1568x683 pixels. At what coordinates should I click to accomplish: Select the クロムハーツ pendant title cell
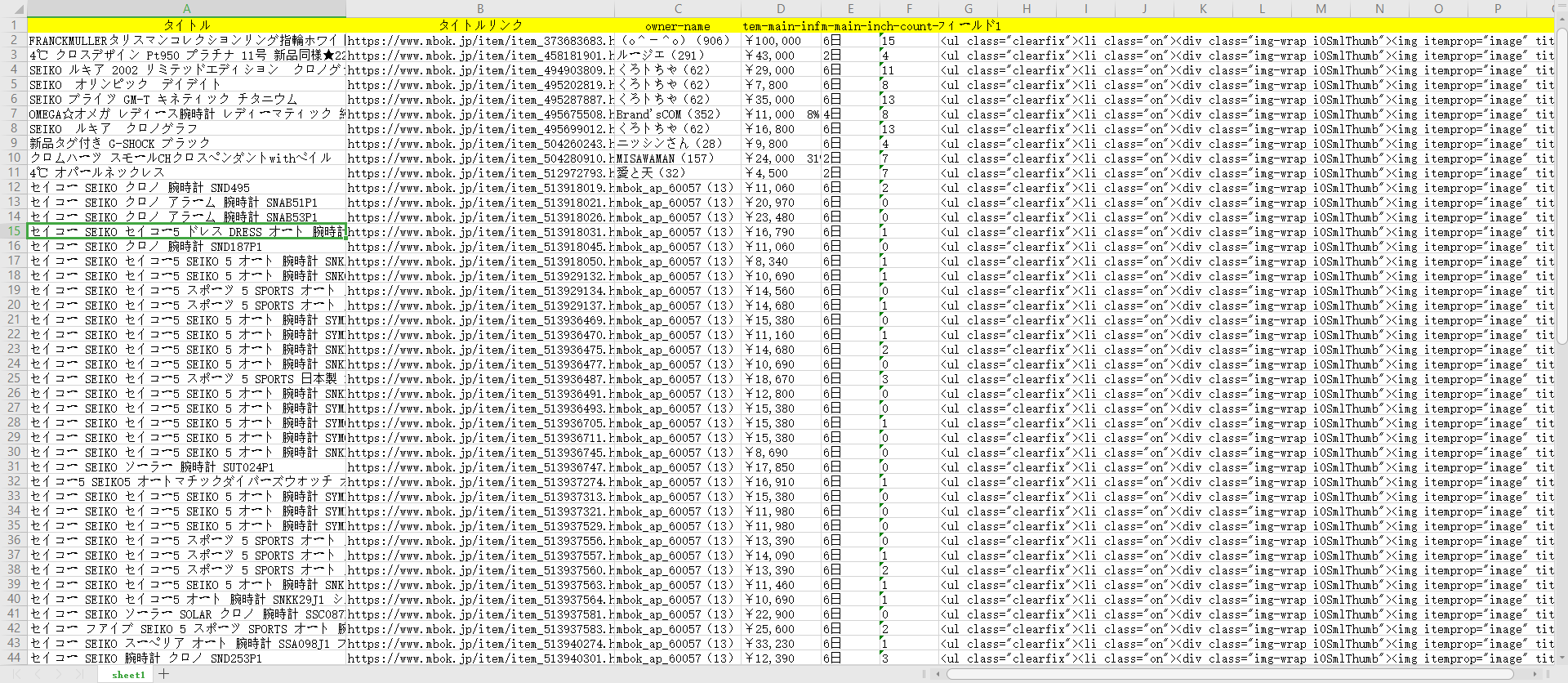(x=186, y=158)
